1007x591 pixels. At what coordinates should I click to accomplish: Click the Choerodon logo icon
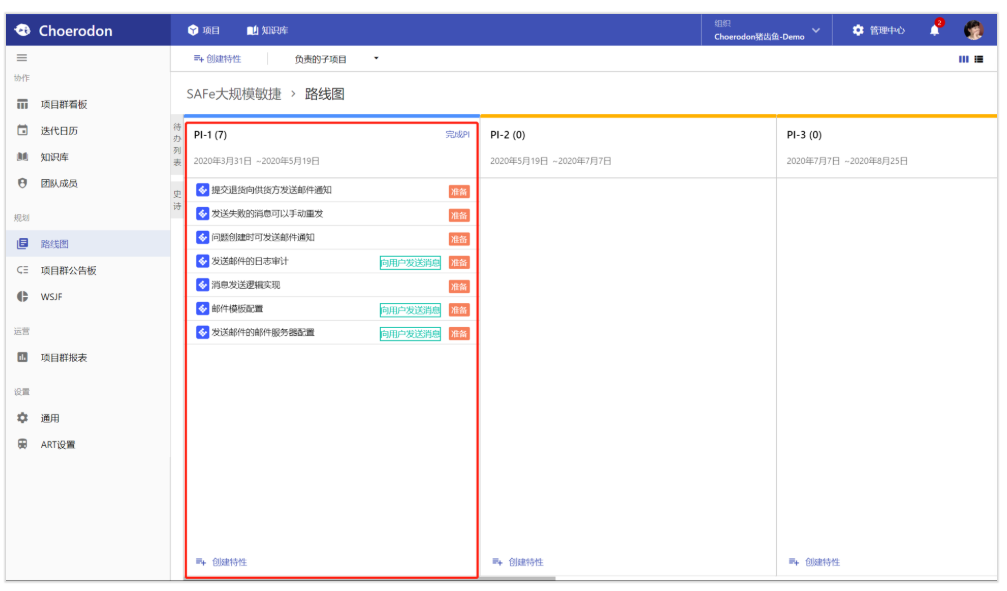click(23, 31)
